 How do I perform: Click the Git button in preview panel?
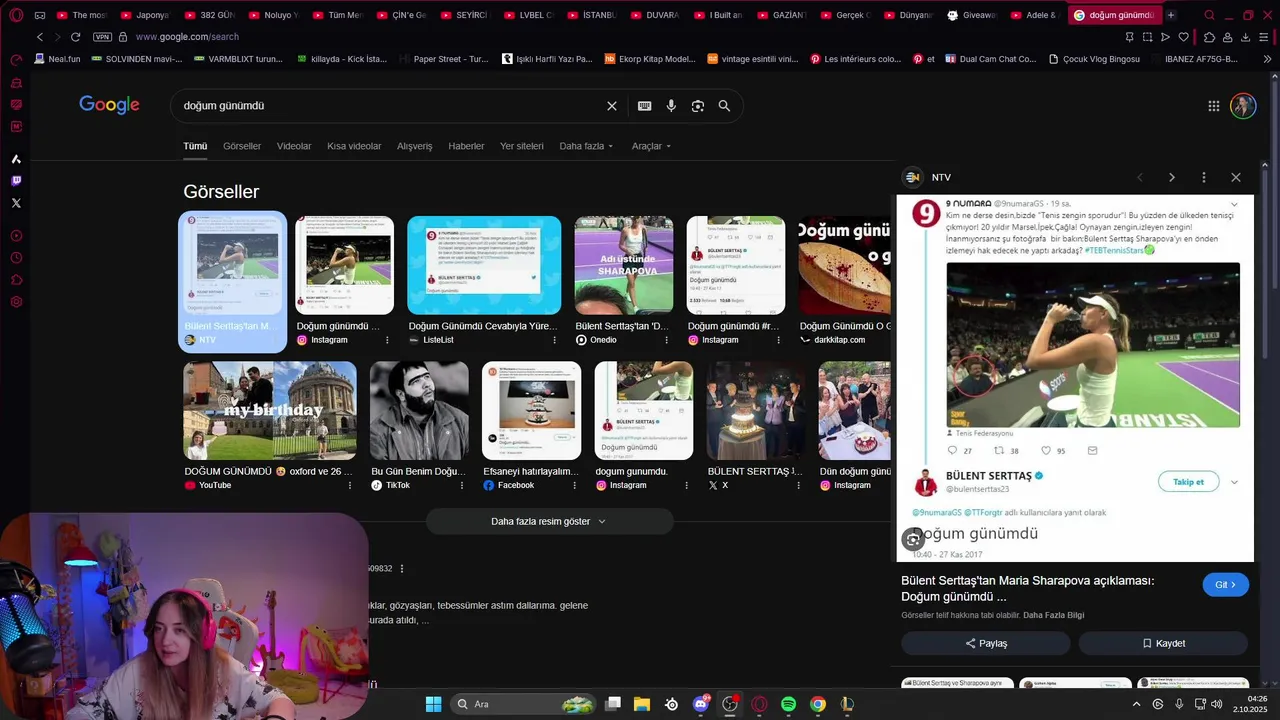[x=1226, y=585]
